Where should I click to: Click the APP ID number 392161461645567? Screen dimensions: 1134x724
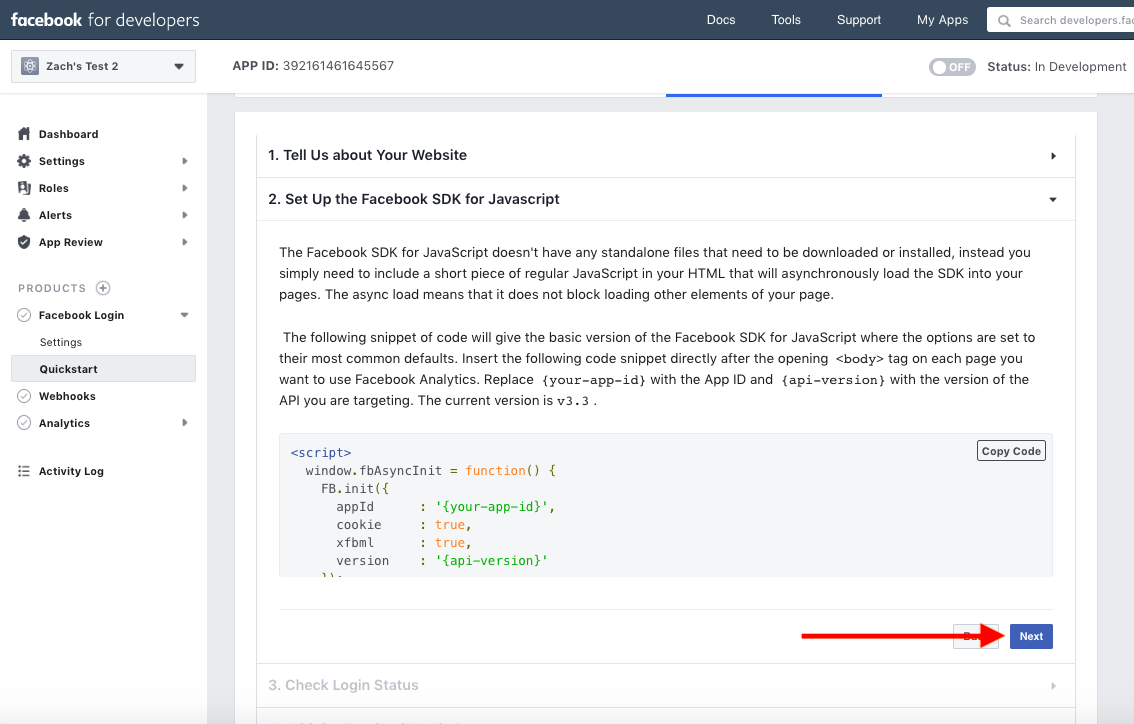pos(338,66)
